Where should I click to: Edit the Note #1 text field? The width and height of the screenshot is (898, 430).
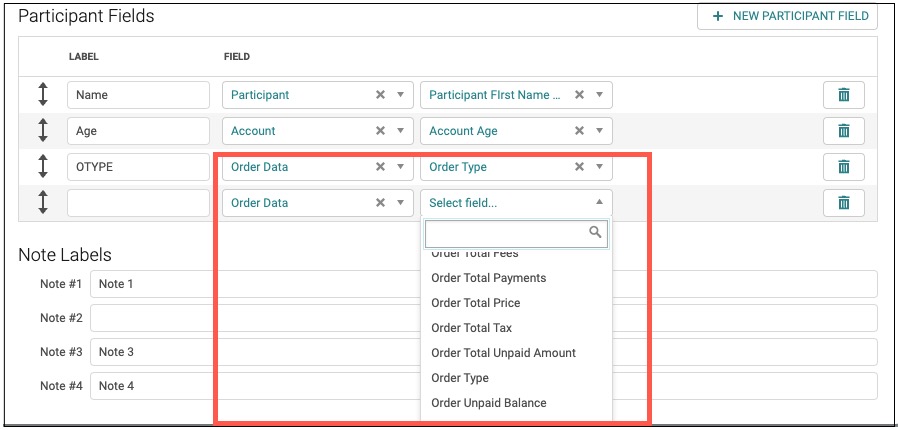483,284
